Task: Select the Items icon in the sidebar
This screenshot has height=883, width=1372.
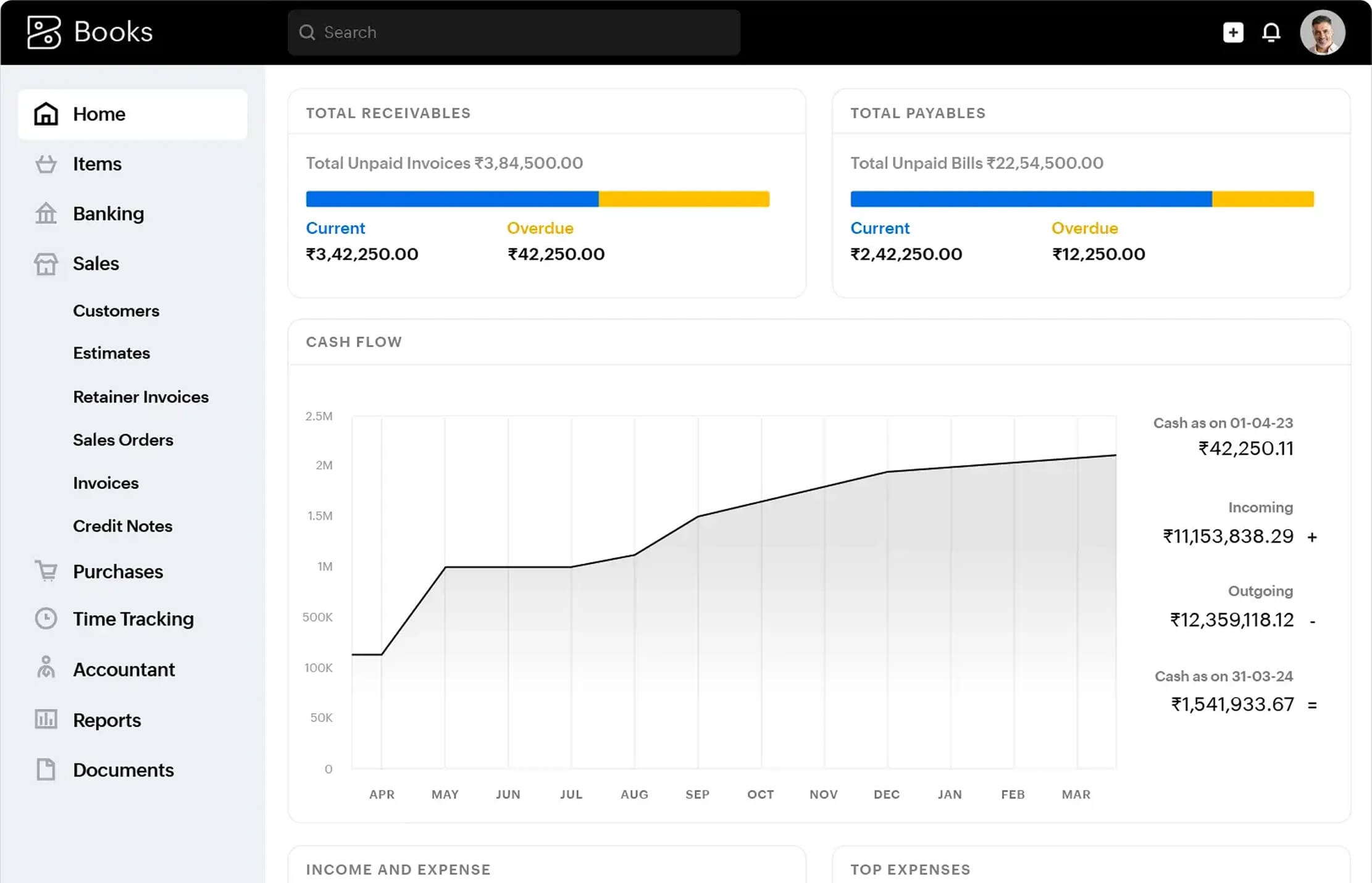Action: pos(45,164)
